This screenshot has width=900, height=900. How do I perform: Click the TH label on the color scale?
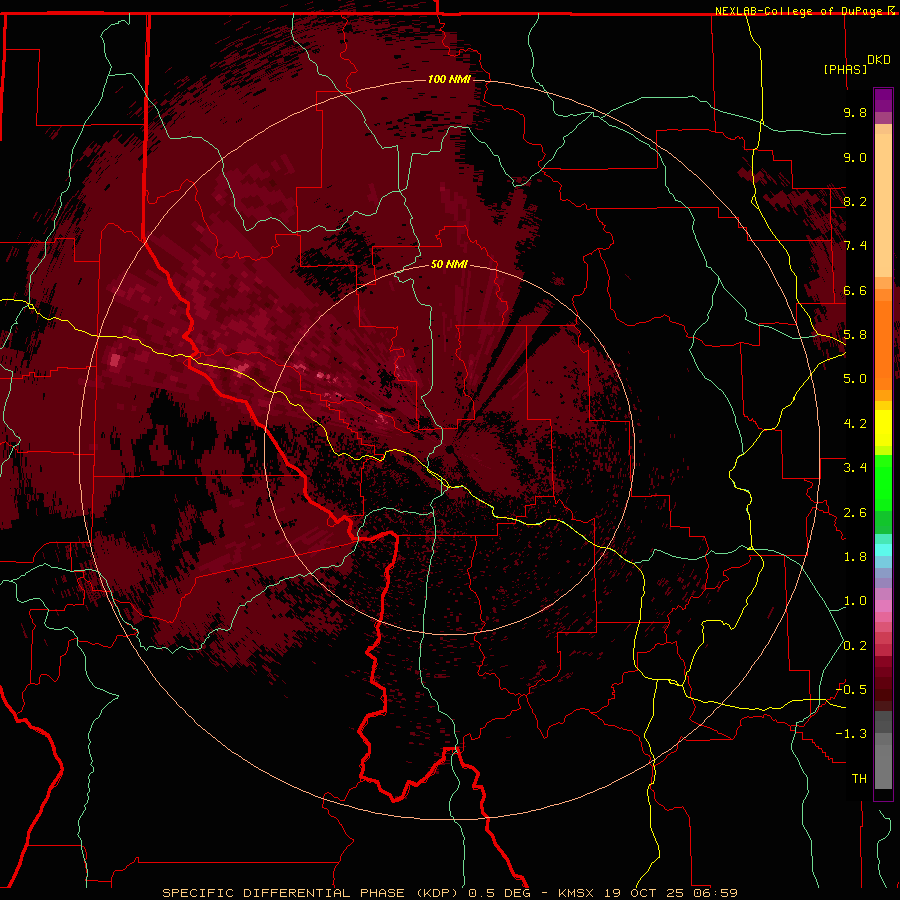pyautogui.click(x=859, y=779)
